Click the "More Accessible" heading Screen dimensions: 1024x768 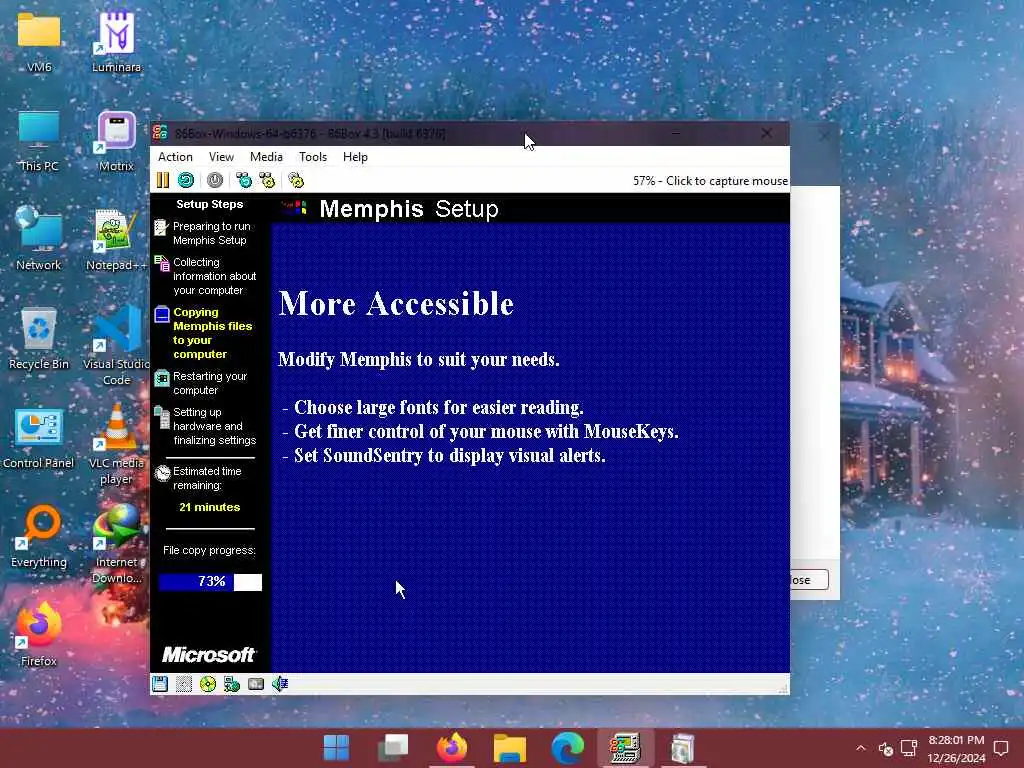396,304
